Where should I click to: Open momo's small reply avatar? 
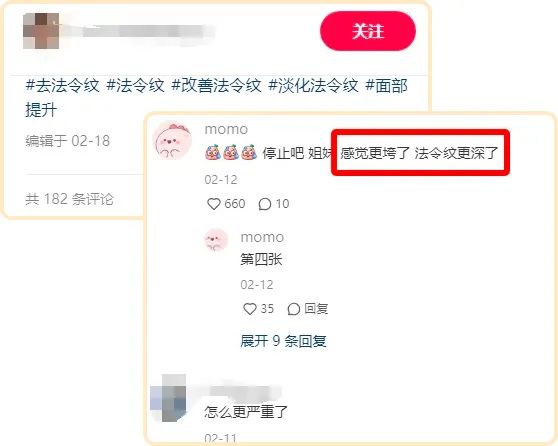point(216,240)
